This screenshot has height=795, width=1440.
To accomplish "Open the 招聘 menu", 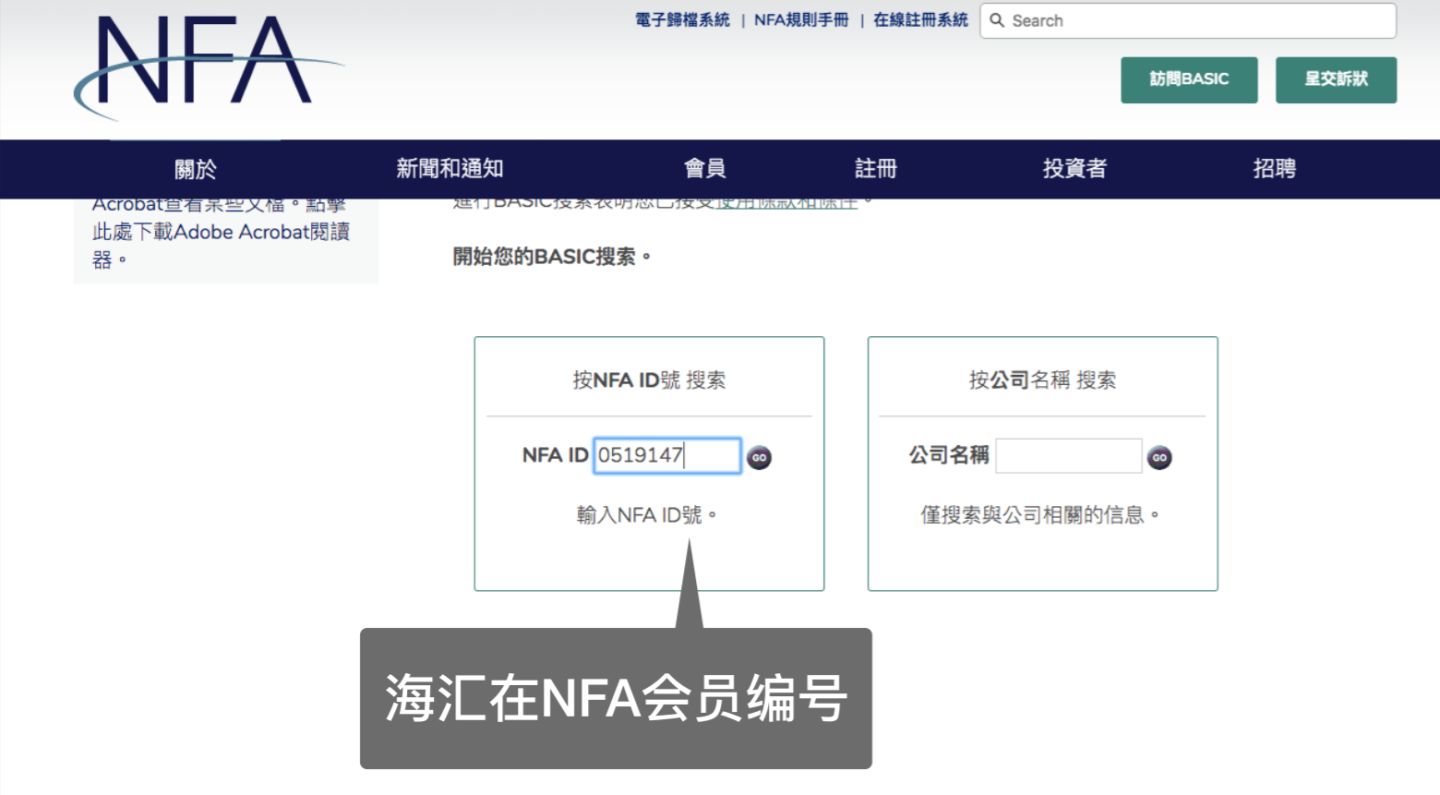I will pyautogui.click(x=1275, y=169).
